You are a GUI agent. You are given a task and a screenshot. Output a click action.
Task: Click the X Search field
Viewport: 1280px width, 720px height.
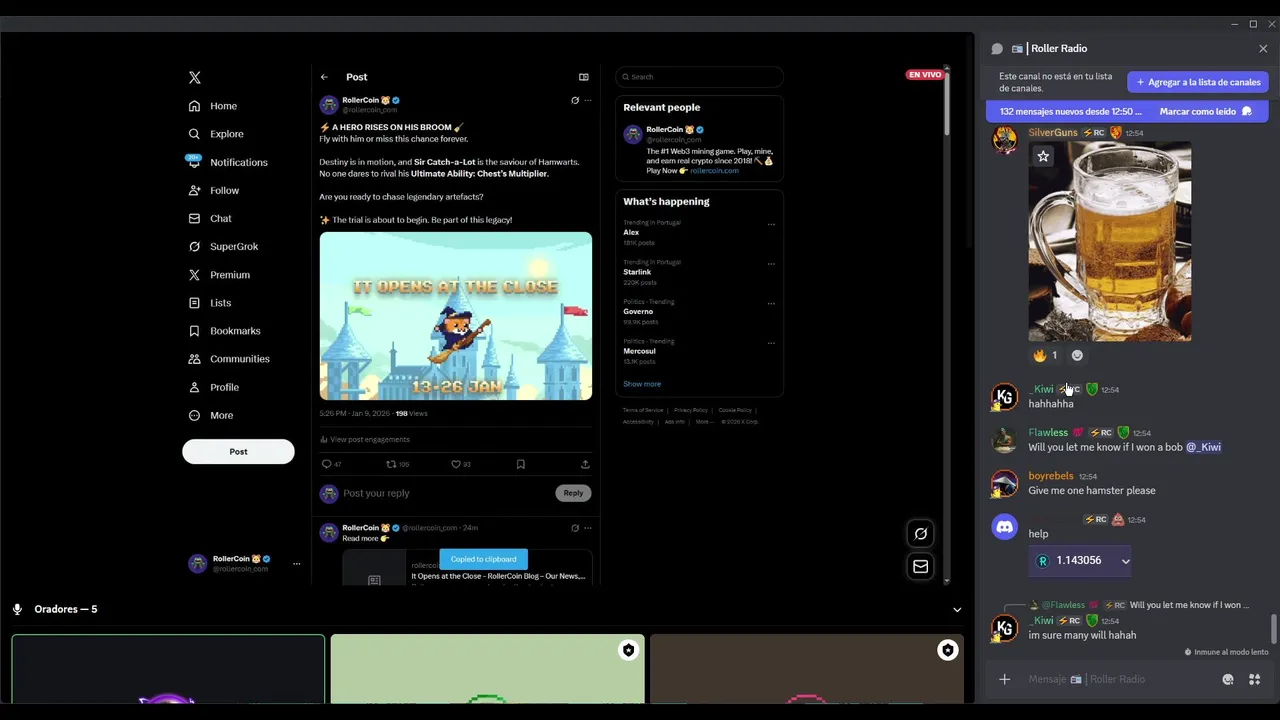(x=699, y=77)
